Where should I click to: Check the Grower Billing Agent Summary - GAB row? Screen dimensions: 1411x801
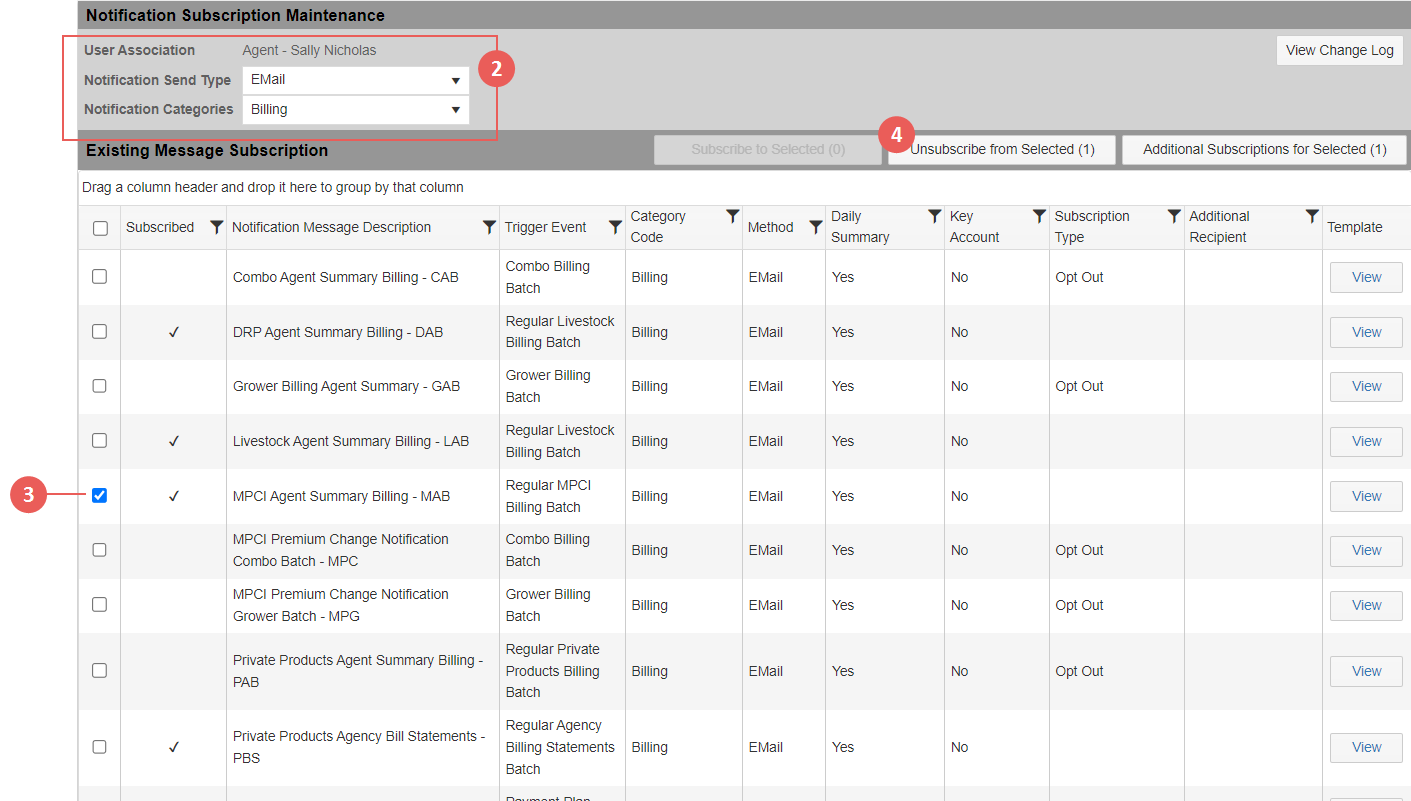tap(100, 385)
